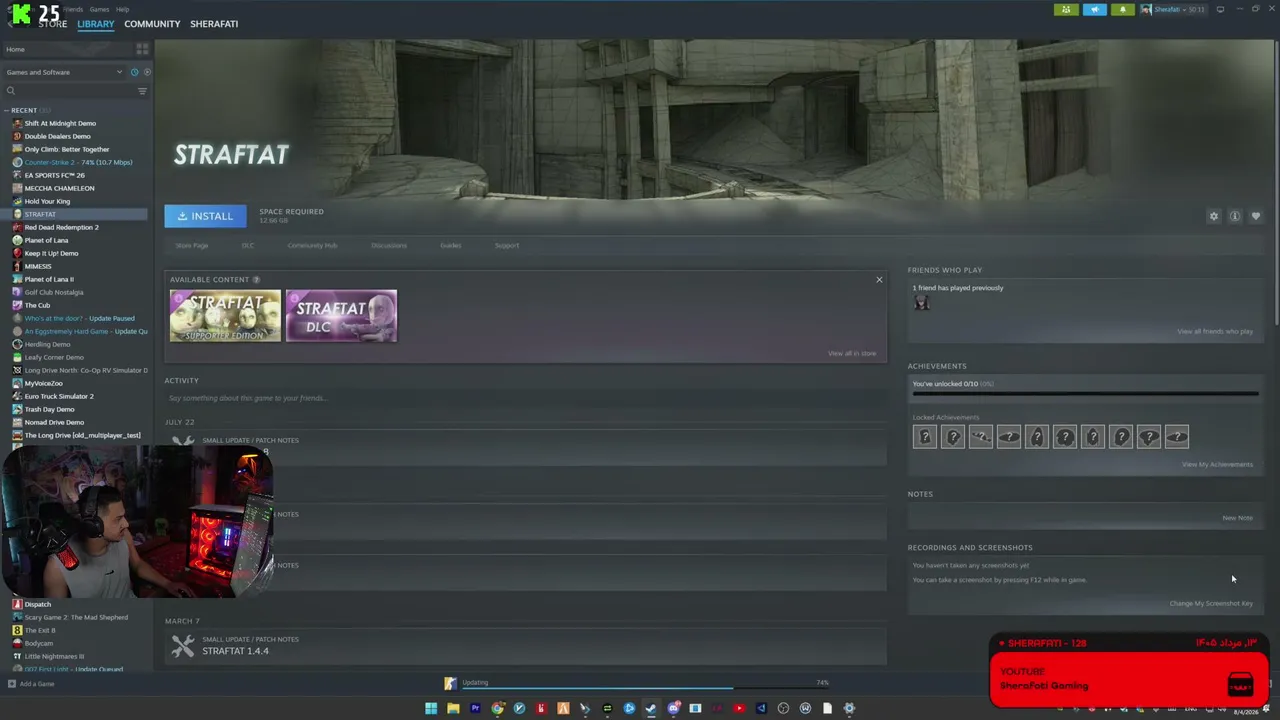Open Steam announcements megaphone button

point(1094,9)
